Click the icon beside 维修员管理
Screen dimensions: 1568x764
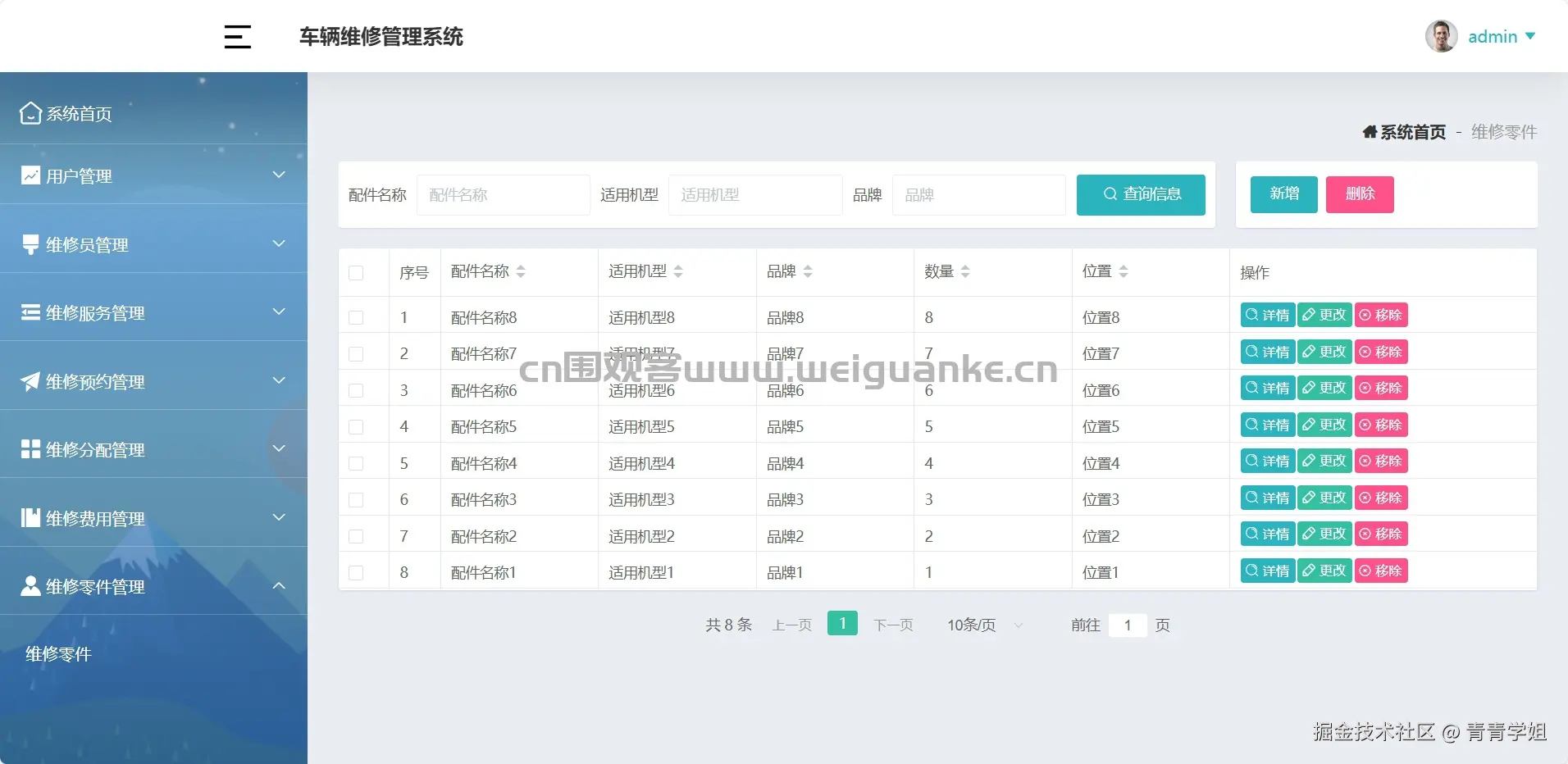pyautogui.click(x=30, y=244)
